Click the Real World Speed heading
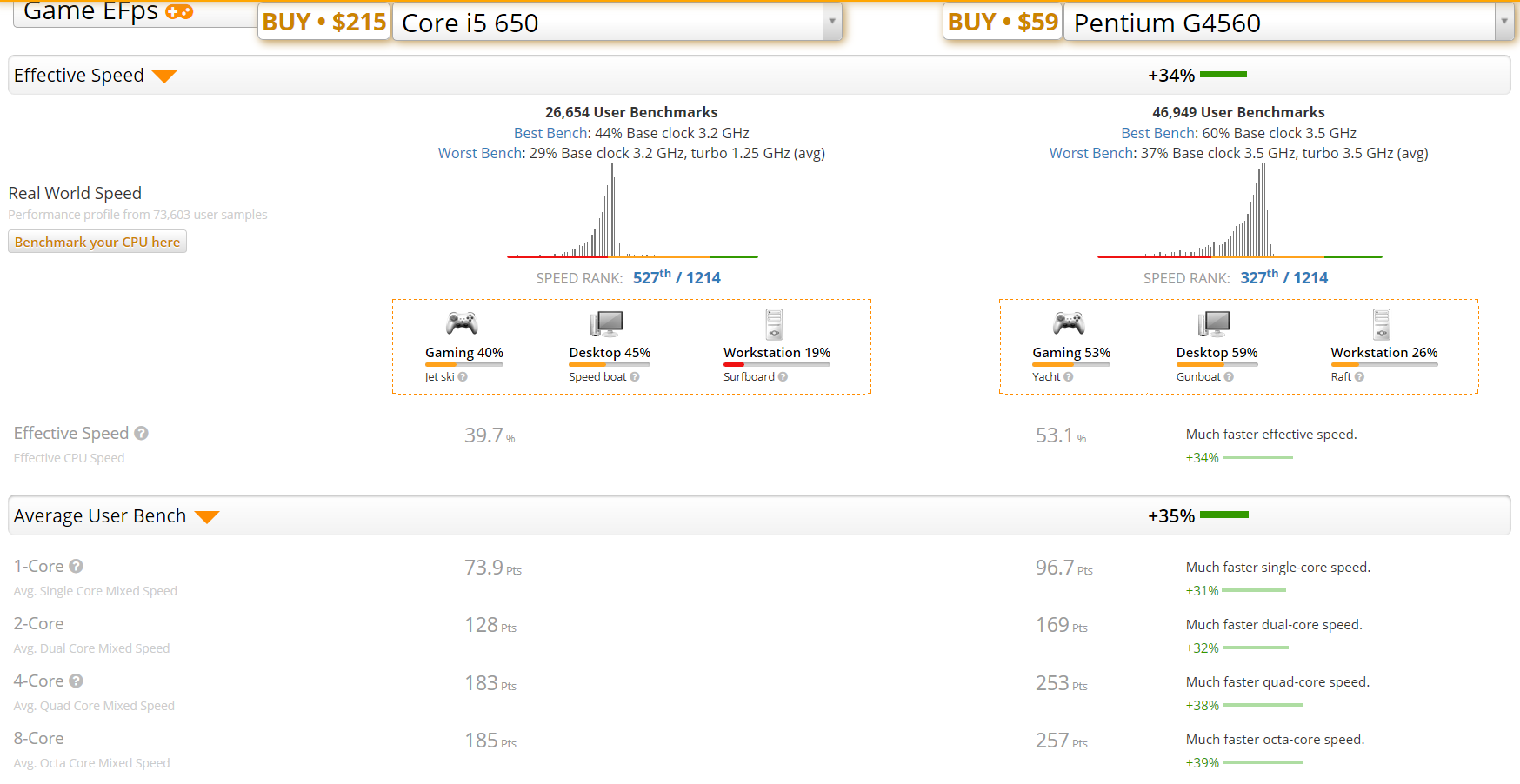Screen dimensions: 1520x784 click(75, 193)
